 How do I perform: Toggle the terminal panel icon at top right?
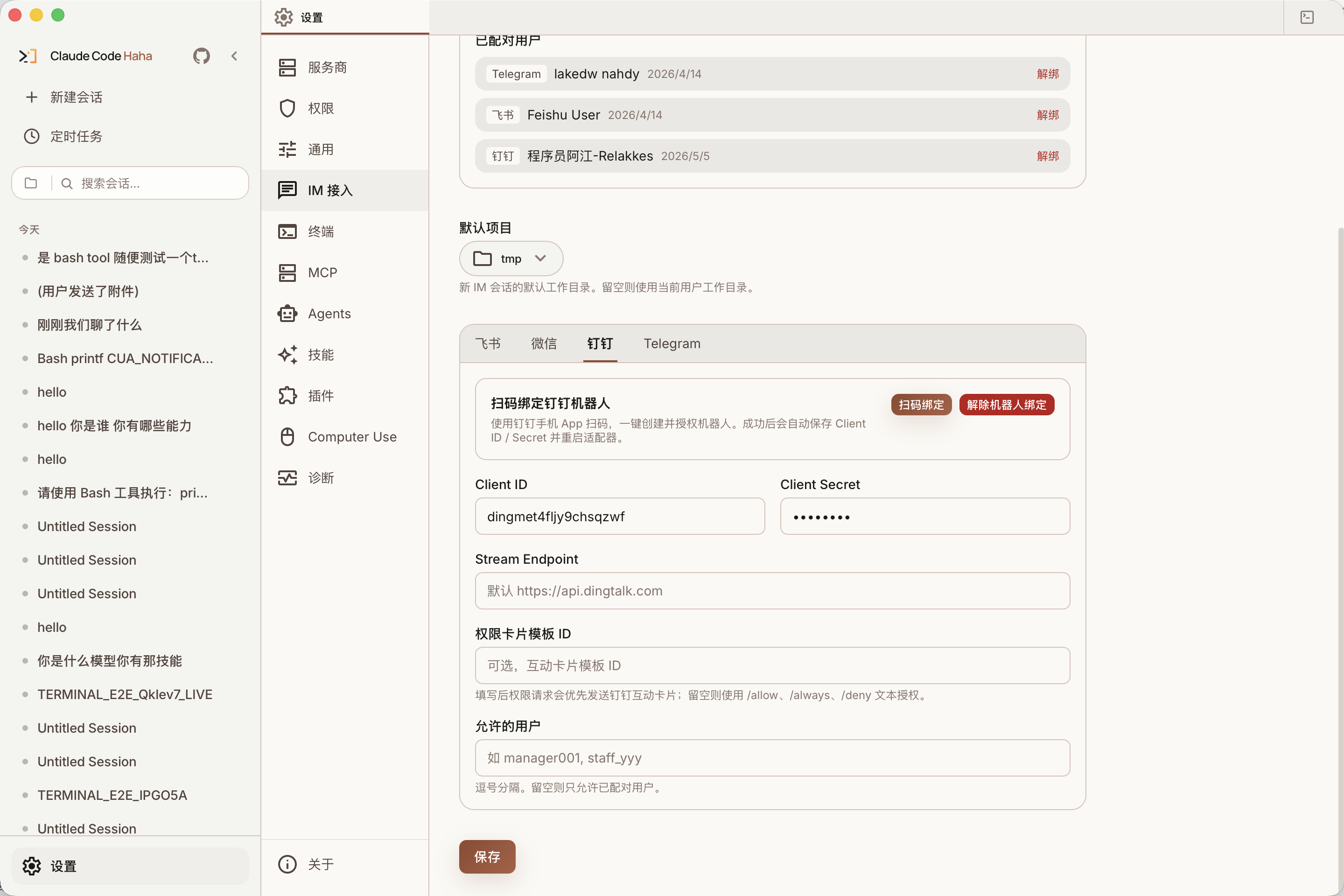point(1307,17)
